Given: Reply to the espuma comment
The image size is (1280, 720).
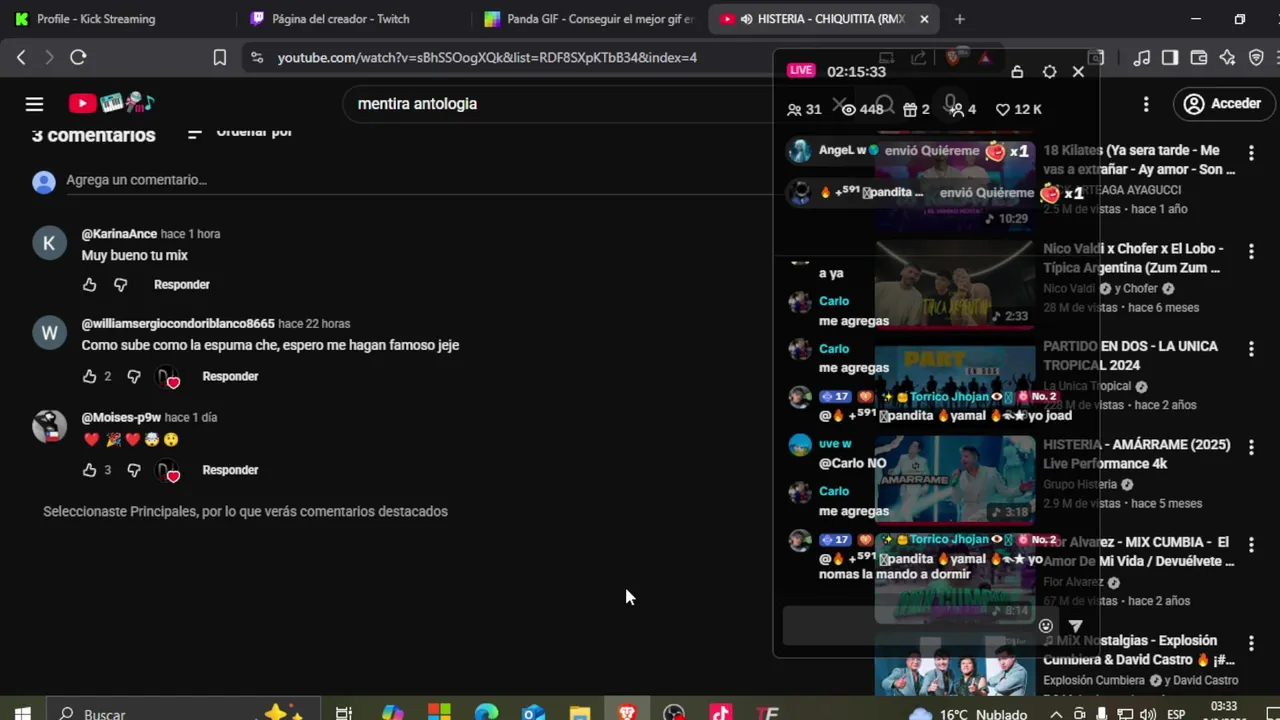Looking at the screenshot, I should pyautogui.click(x=230, y=377).
